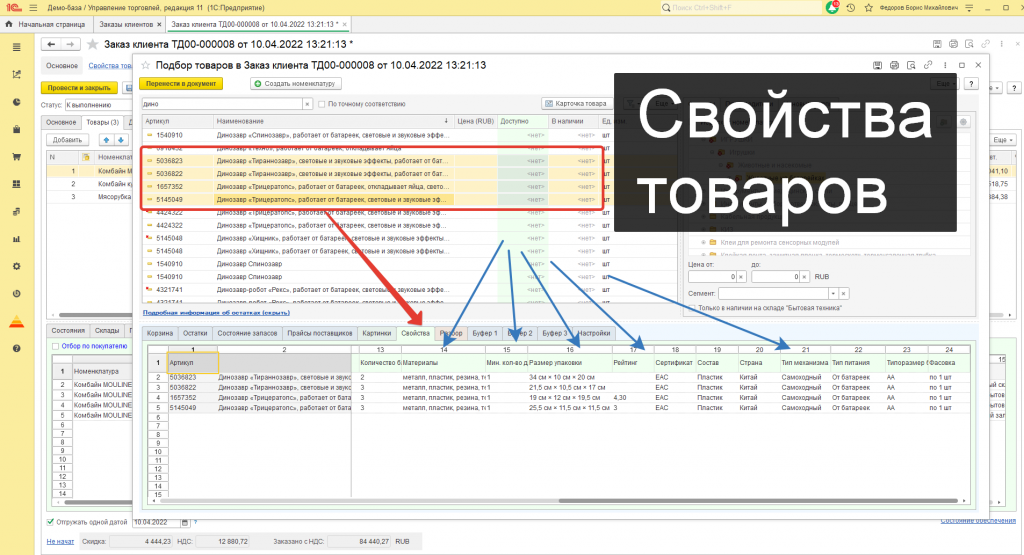Click horizontal scrollbar of properties table
The image size is (1024, 555).
pyautogui.click(x=759, y=501)
